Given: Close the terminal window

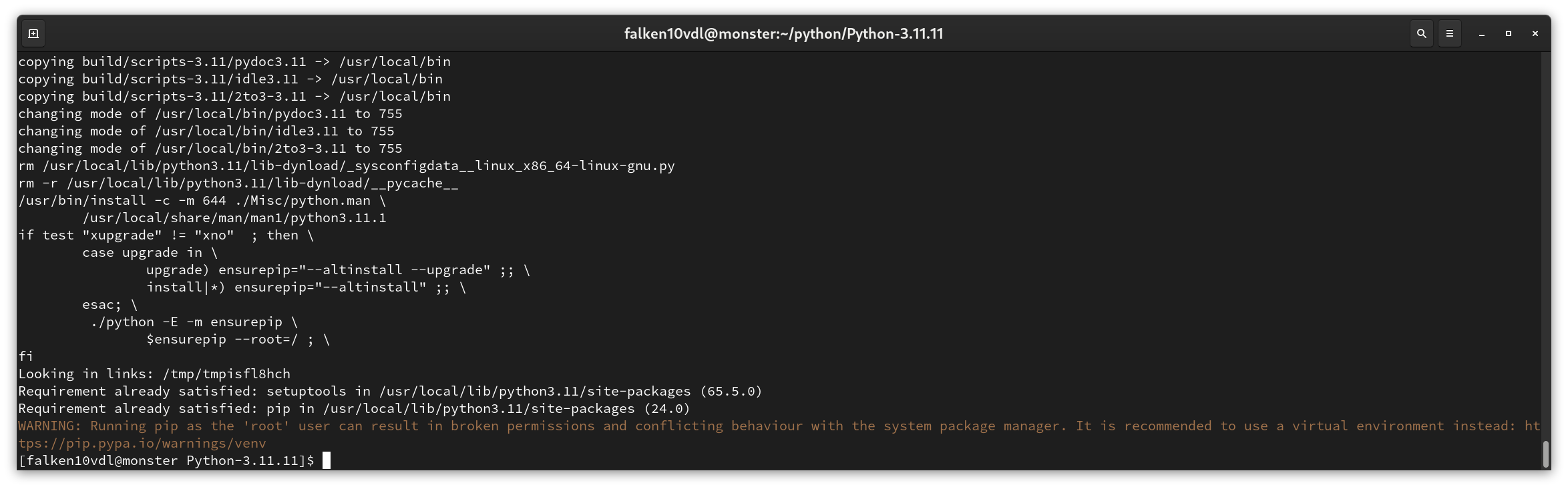Looking at the screenshot, I should [1535, 33].
